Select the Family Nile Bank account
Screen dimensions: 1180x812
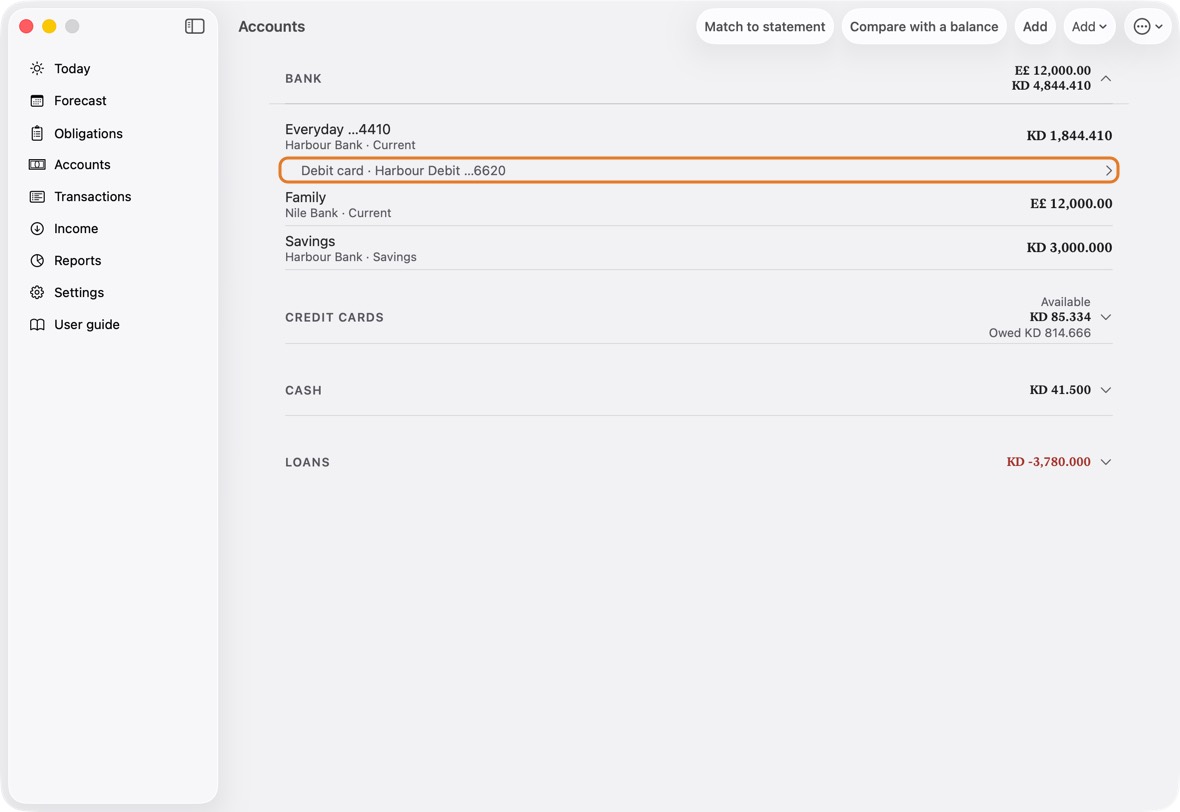pos(698,205)
